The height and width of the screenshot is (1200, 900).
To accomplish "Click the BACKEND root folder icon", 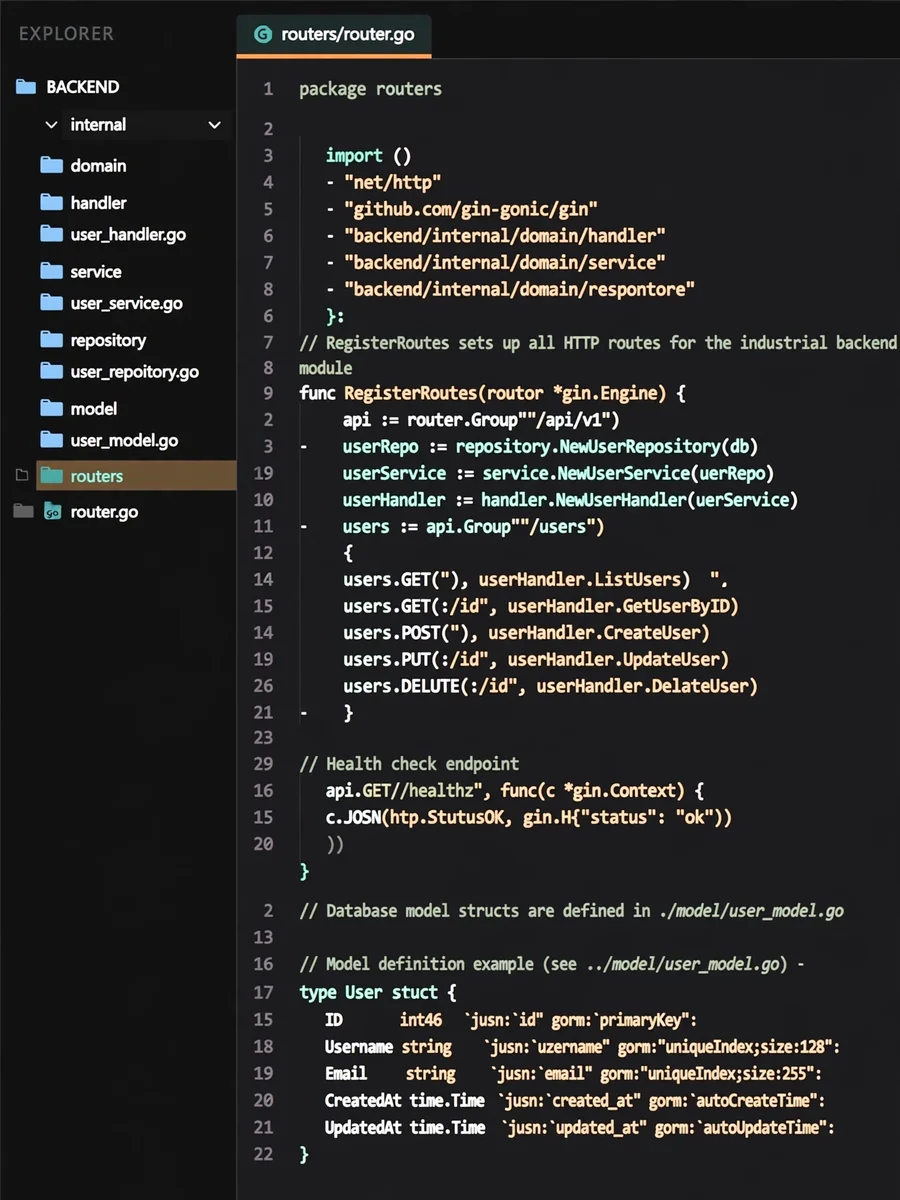I will (x=26, y=87).
